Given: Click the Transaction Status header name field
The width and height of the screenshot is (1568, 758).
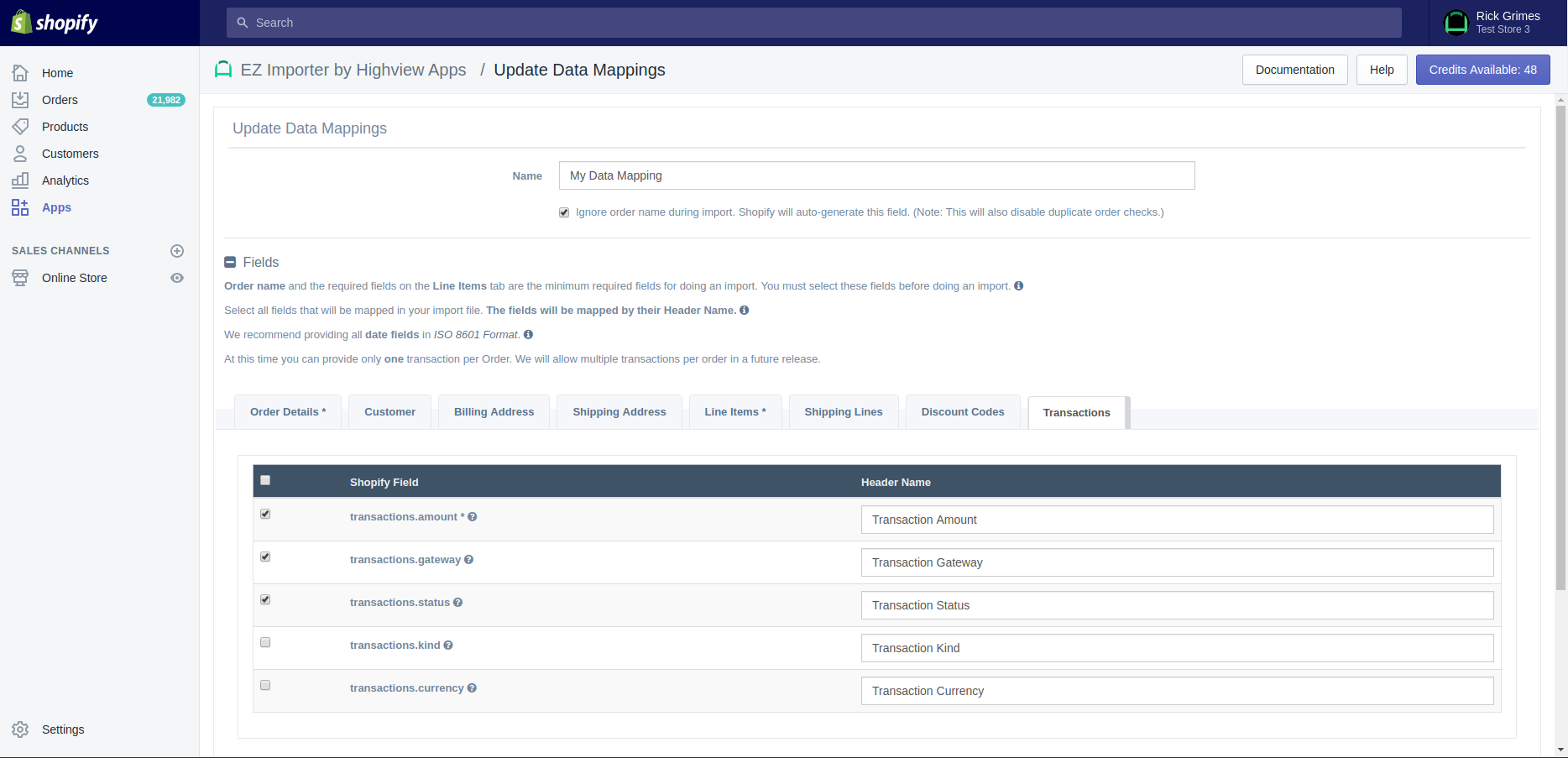Looking at the screenshot, I should click(1177, 605).
